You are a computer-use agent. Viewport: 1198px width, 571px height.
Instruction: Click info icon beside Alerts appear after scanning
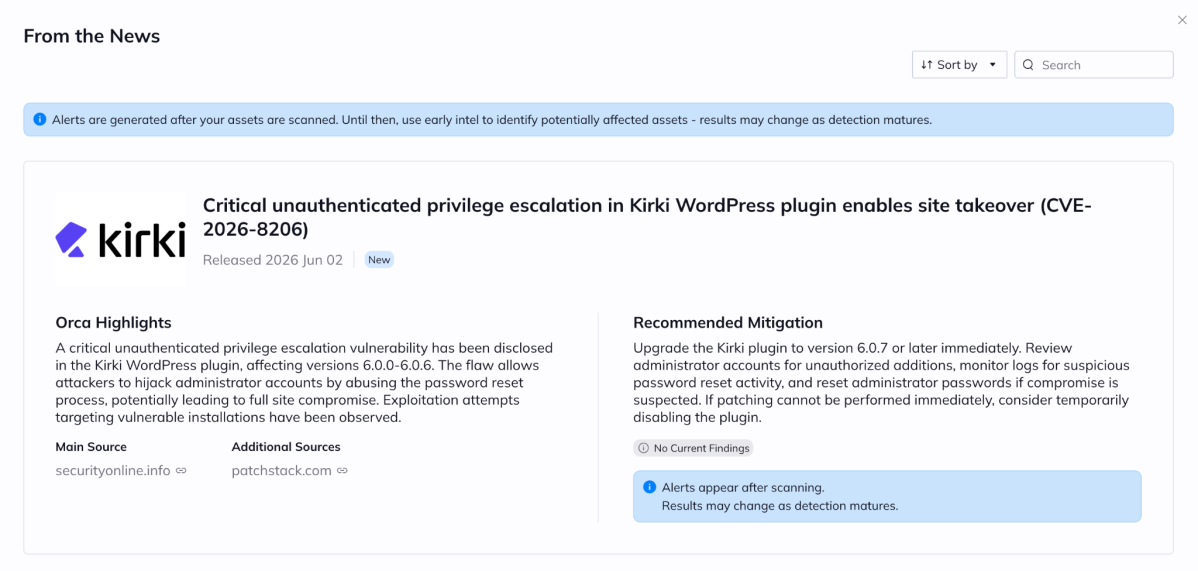[x=649, y=487]
